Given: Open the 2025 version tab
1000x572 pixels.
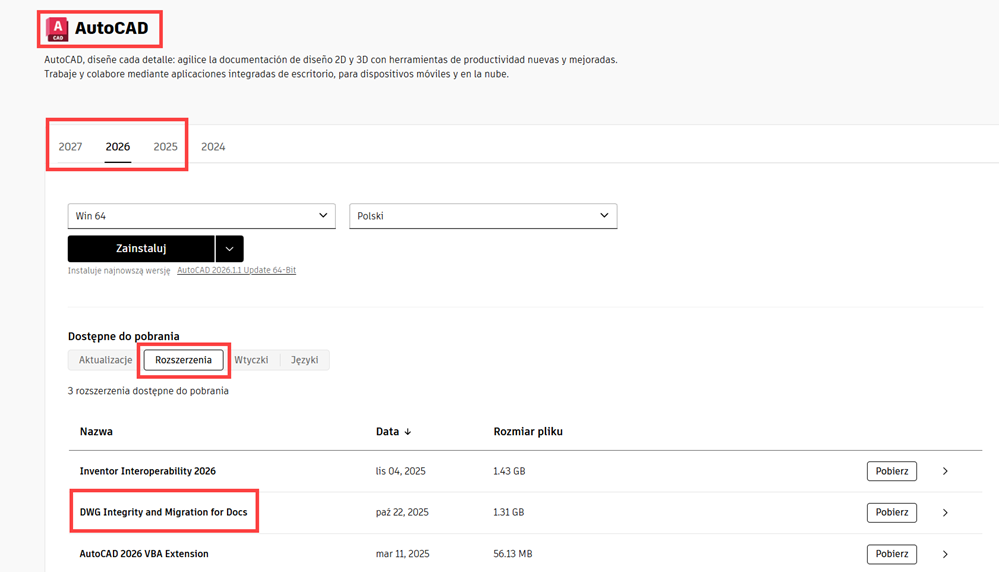Looking at the screenshot, I should click(x=165, y=147).
